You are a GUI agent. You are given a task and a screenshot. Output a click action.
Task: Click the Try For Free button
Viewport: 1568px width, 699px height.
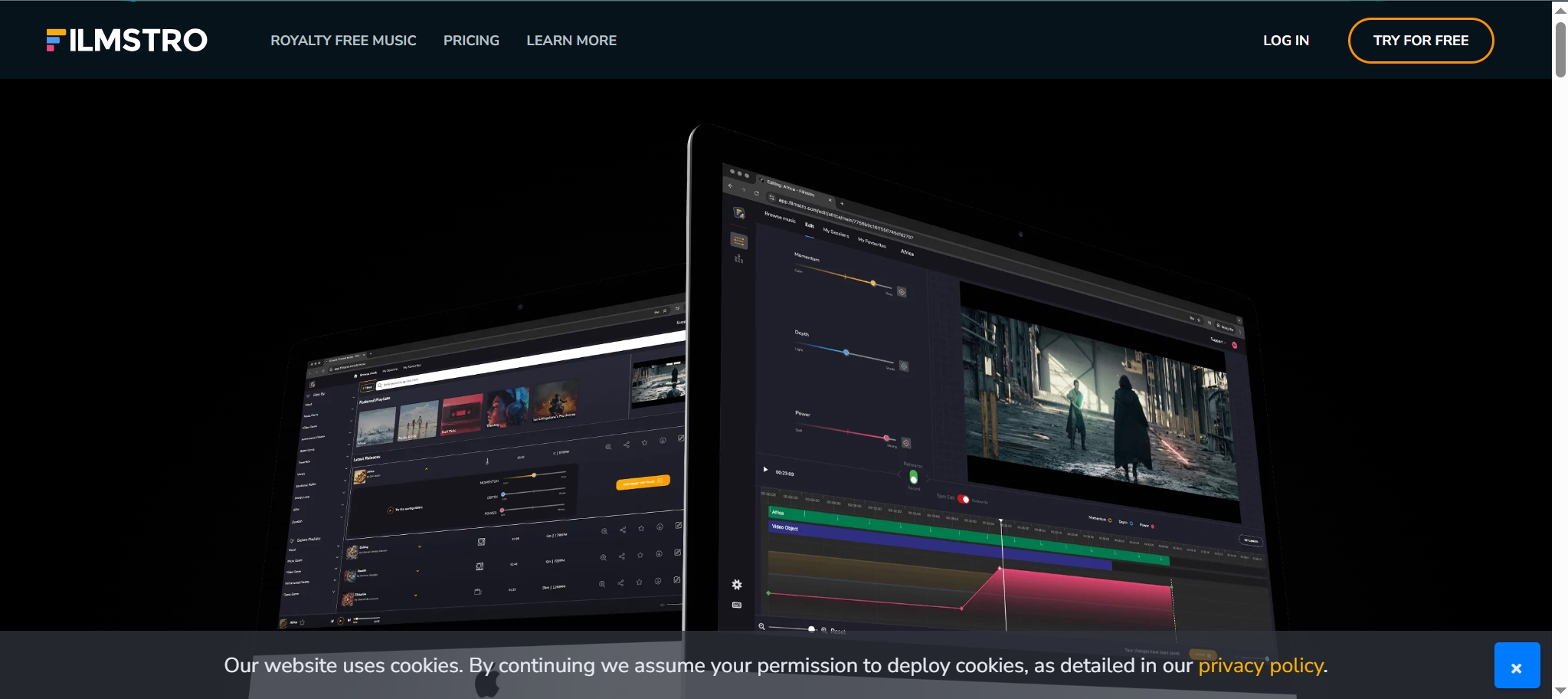(1420, 41)
